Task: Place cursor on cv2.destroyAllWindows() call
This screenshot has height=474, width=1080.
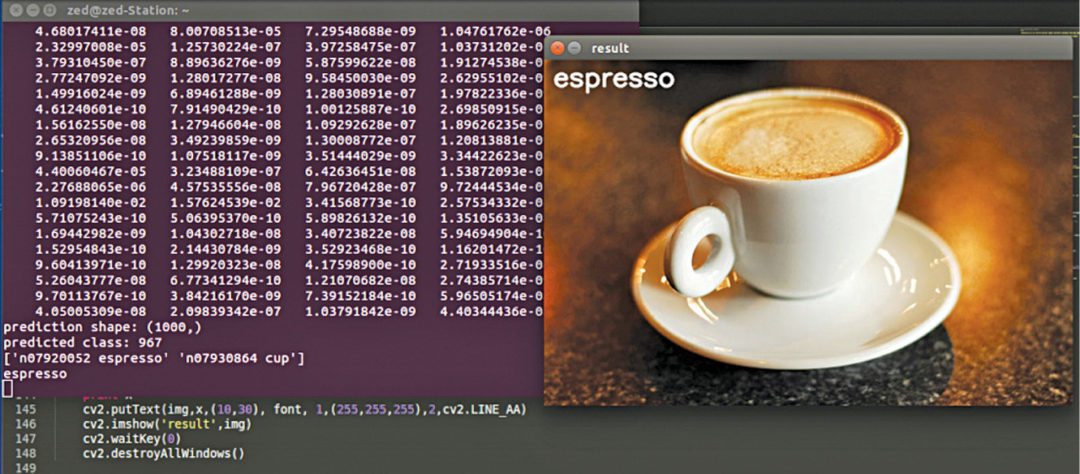Action: [164, 453]
